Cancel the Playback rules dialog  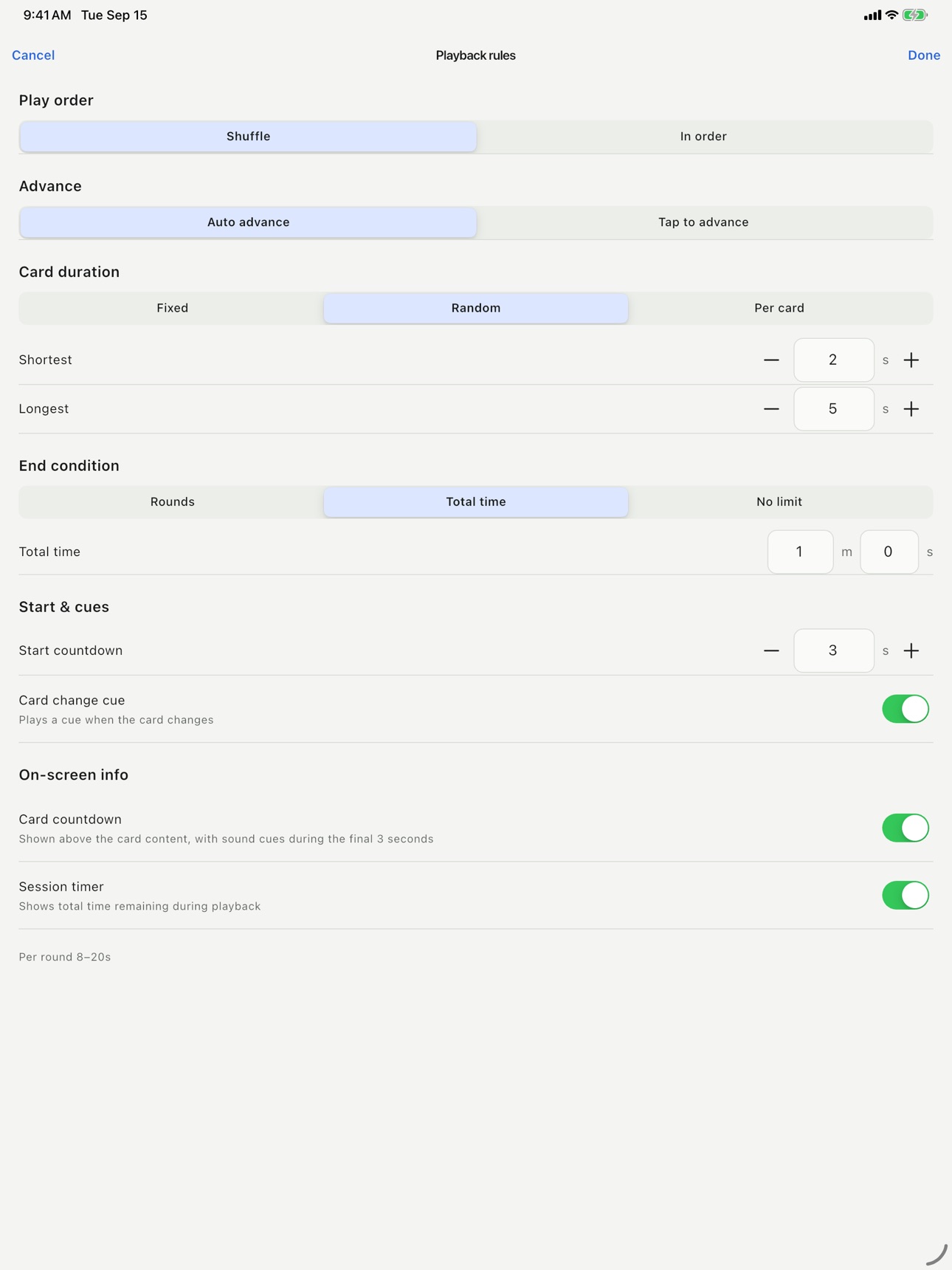[33, 55]
